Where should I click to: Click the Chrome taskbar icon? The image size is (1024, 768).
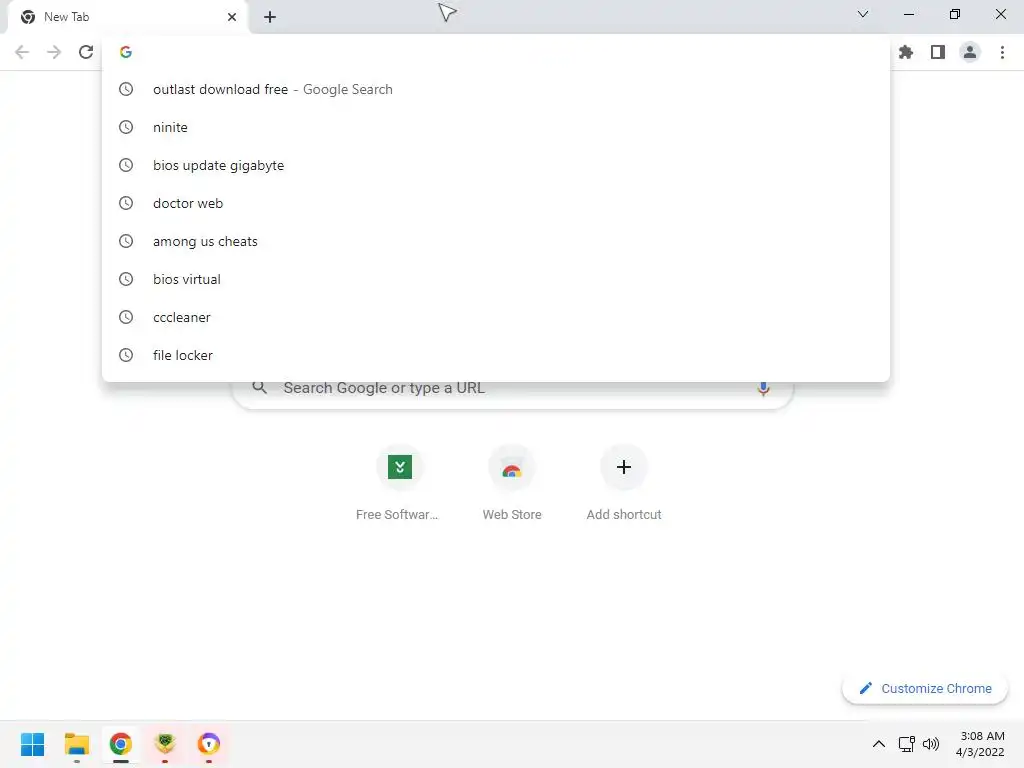(121, 744)
